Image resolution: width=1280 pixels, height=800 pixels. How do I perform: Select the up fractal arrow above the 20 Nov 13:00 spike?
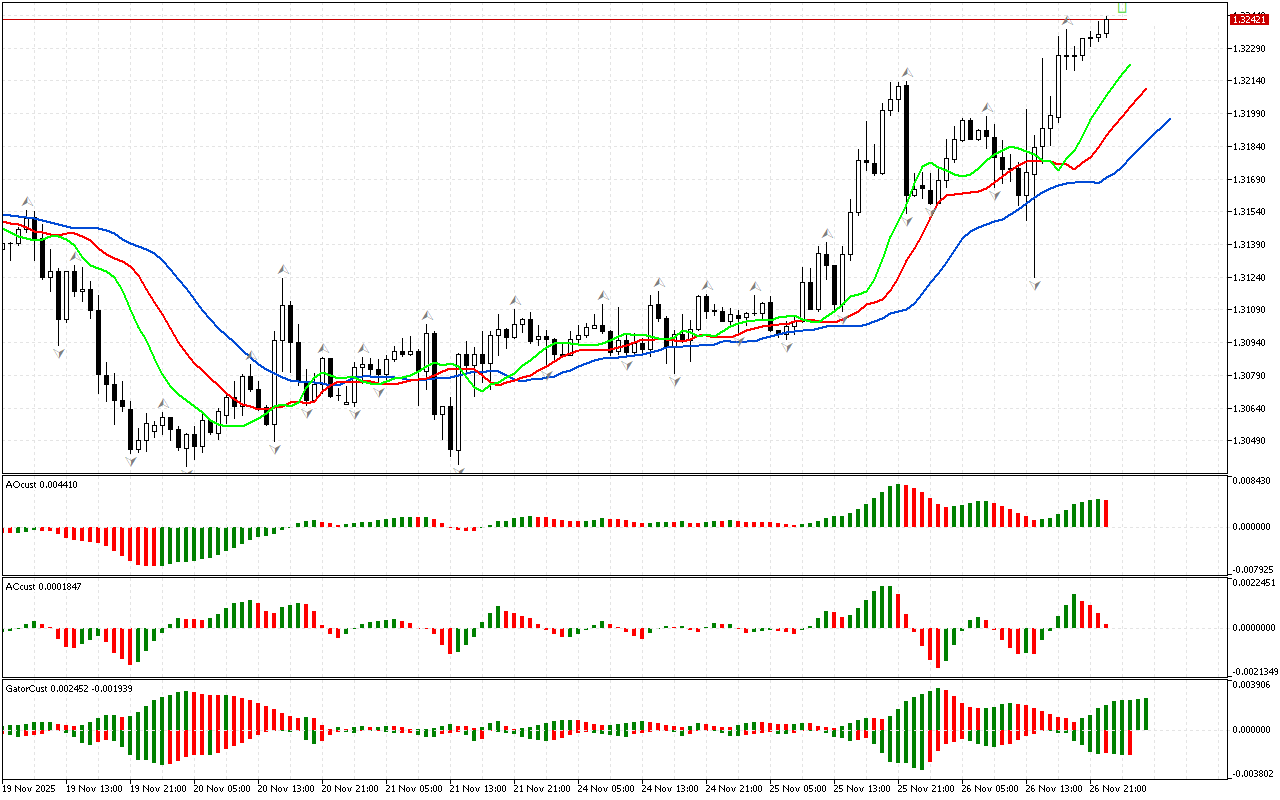coord(284,270)
